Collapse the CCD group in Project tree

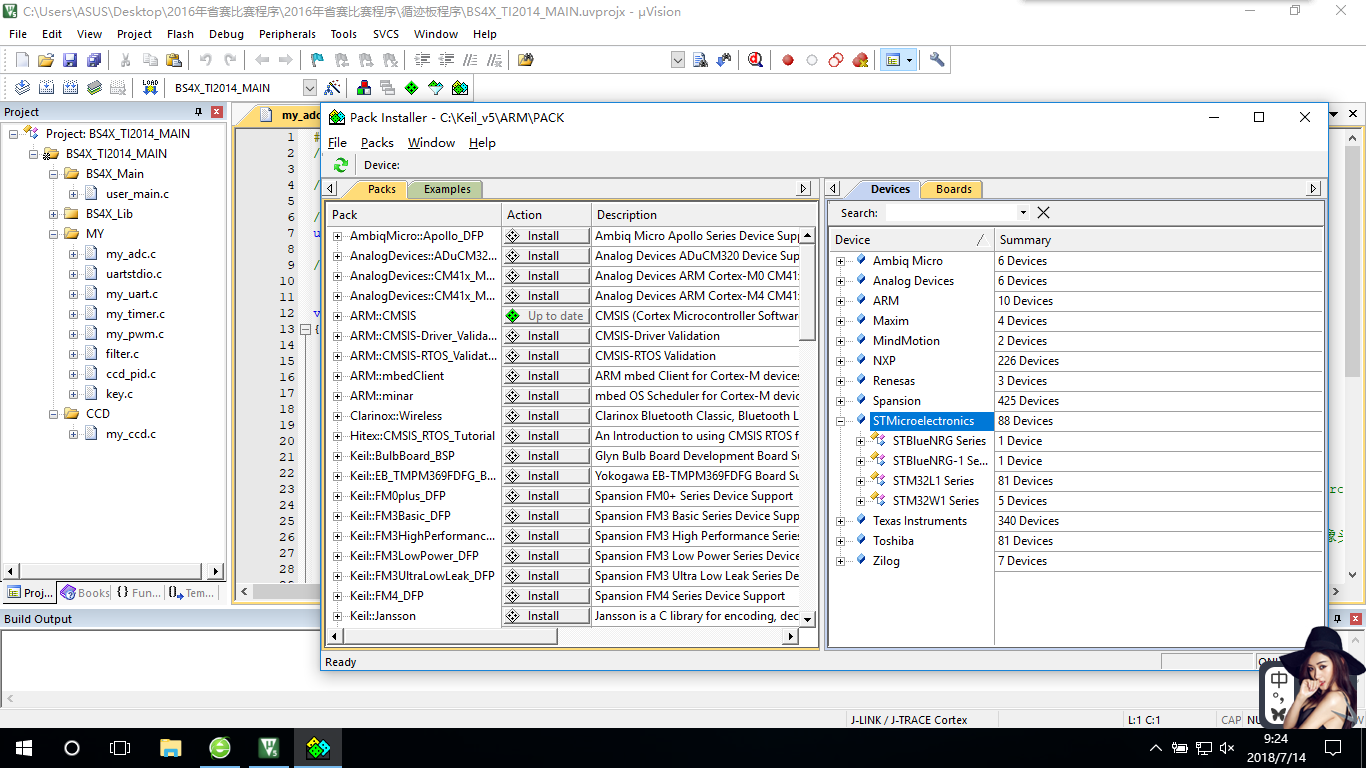point(54,414)
